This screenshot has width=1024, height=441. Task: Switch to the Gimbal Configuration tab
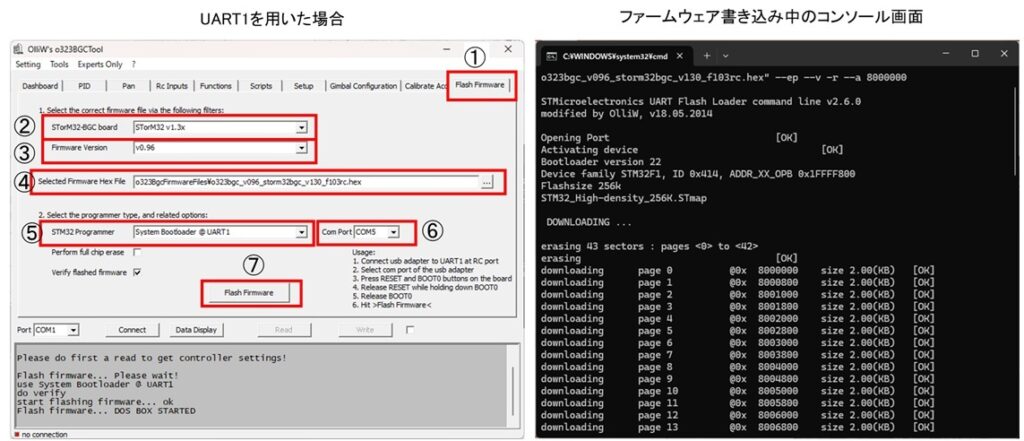tap(362, 86)
